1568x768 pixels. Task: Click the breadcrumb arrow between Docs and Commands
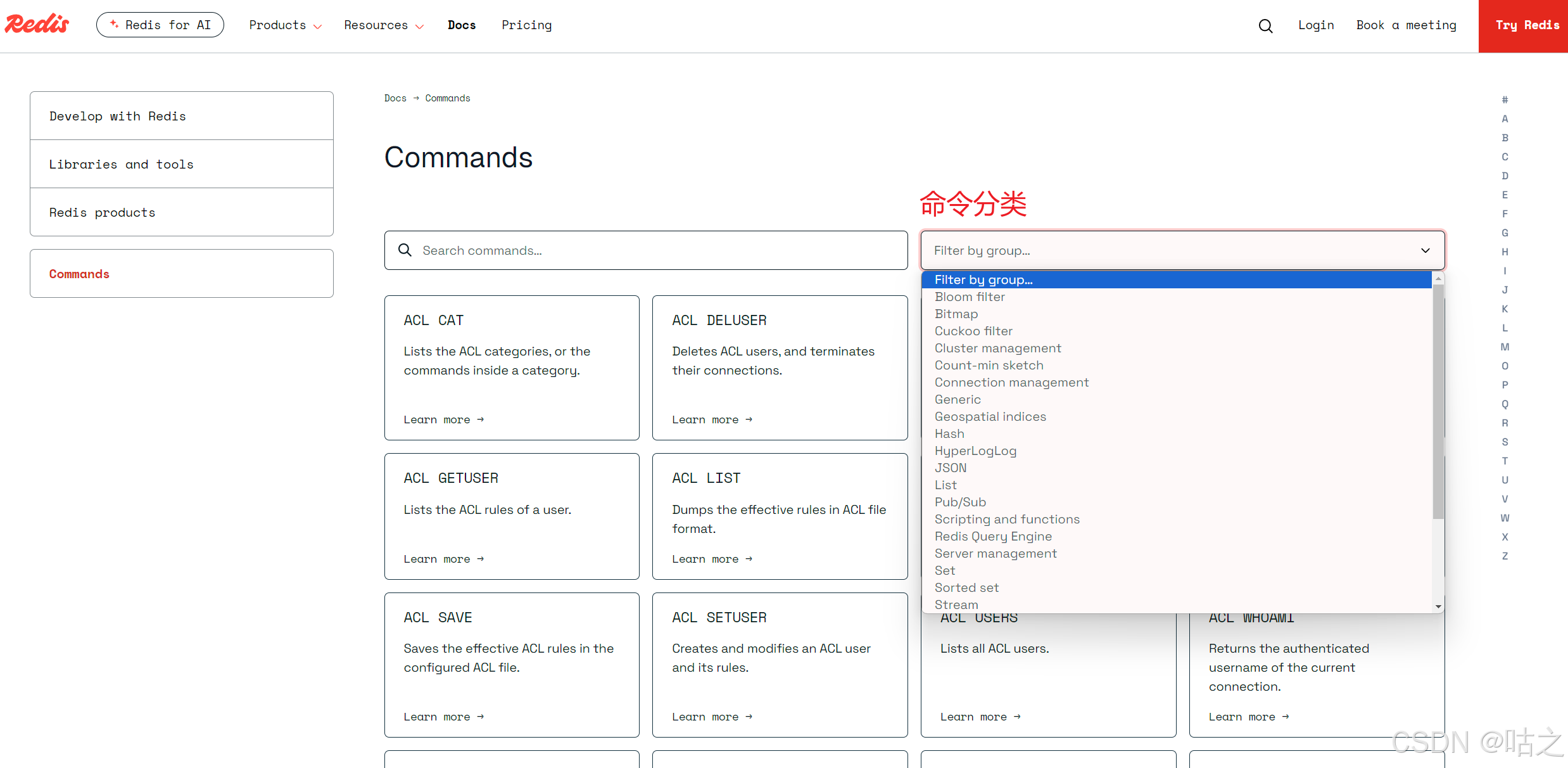tap(415, 98)
